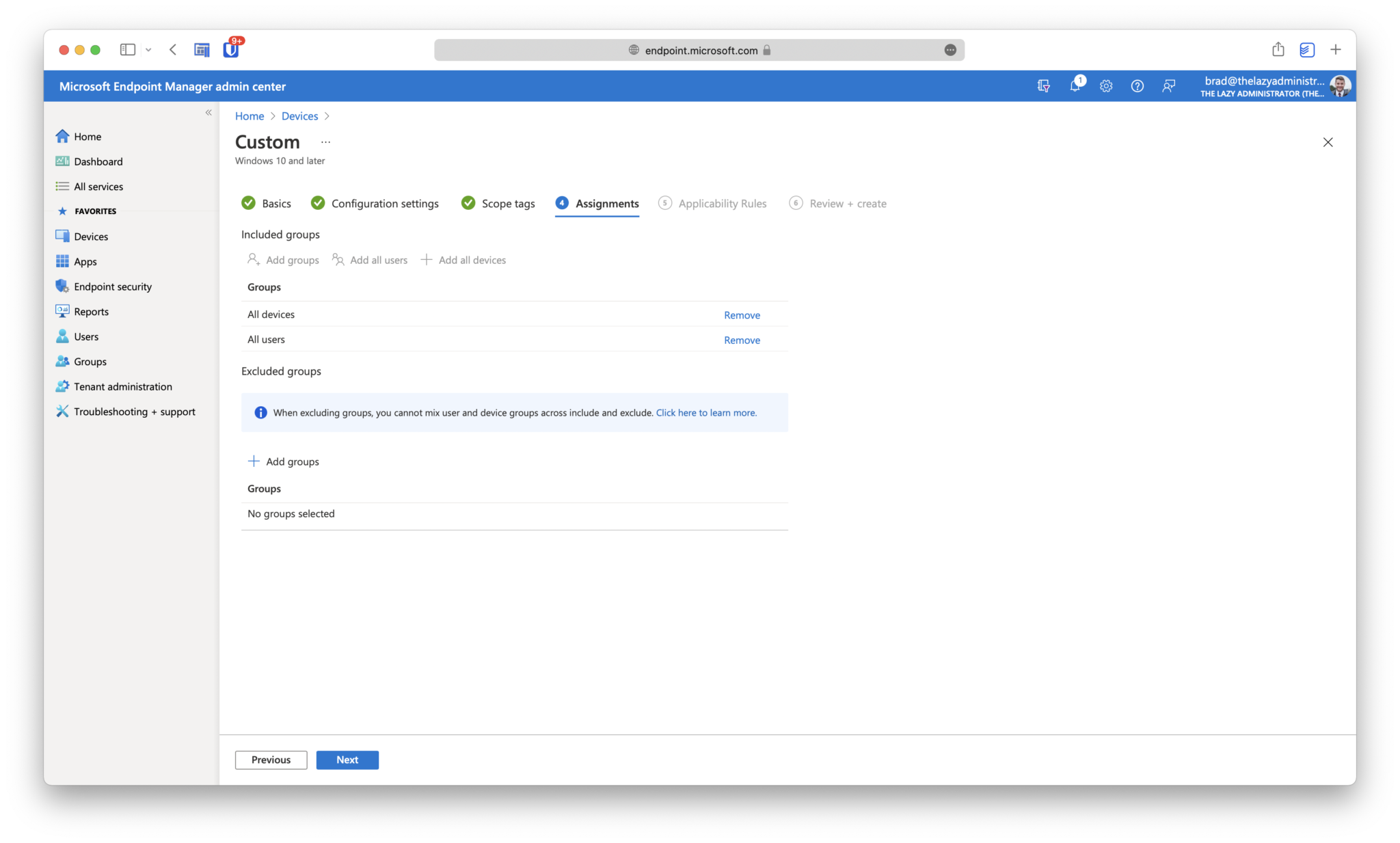Open Reports in the sidebar
This screenshot has width=1400, height=843.
click(x=82, y=312)
